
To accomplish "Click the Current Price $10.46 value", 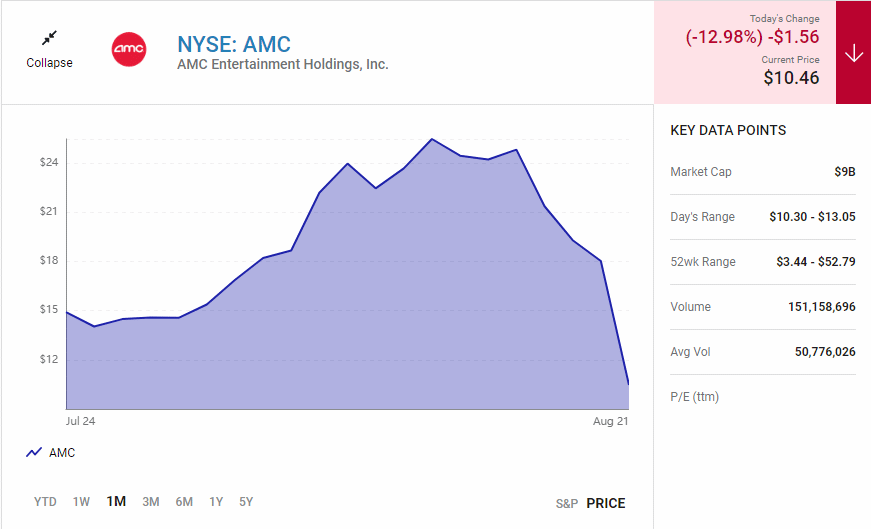I will pyautogui.click(x=791, y=77).
